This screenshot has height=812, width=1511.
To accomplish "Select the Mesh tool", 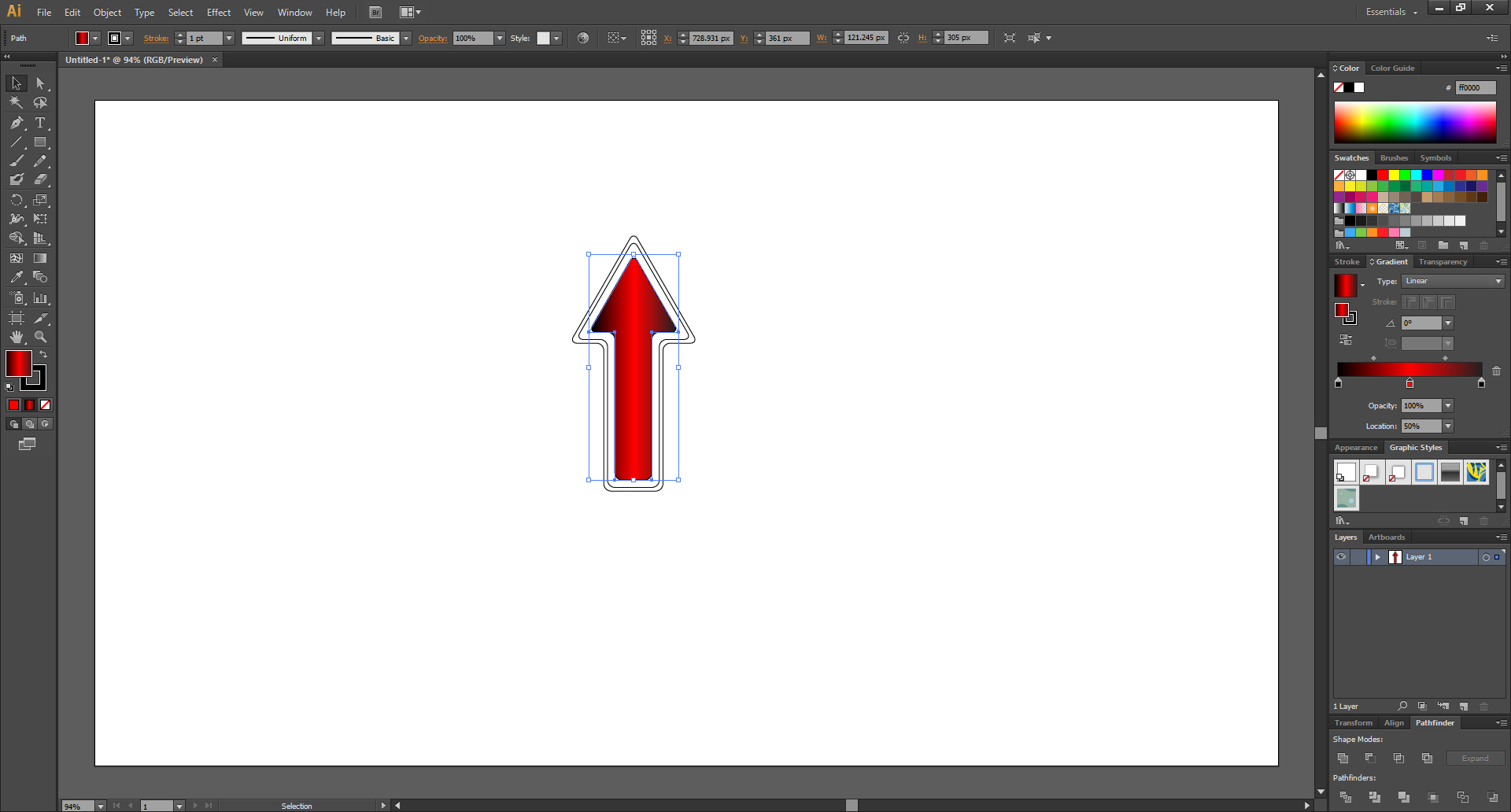I will click(x=17, y=258).
